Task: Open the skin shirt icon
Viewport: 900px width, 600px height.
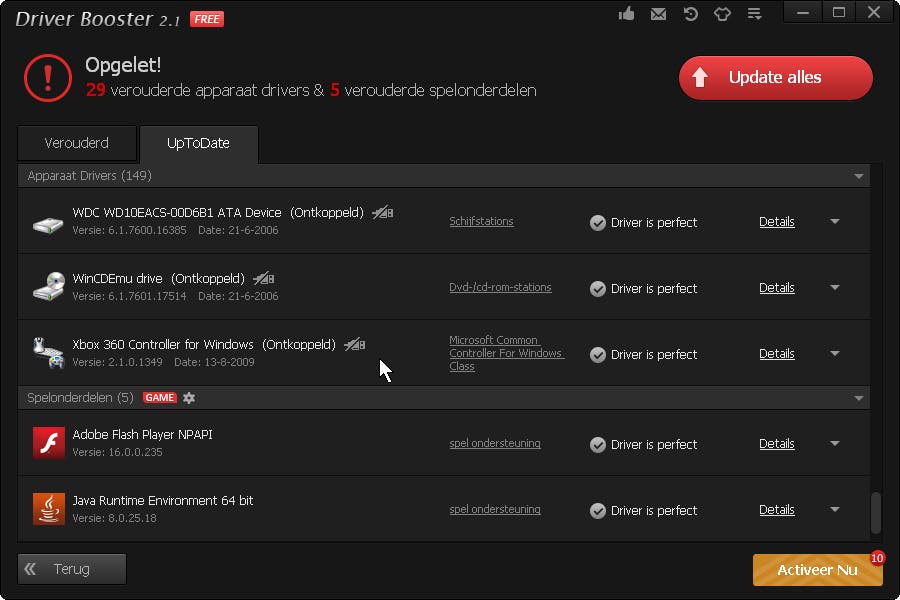Action: [722, 14]
